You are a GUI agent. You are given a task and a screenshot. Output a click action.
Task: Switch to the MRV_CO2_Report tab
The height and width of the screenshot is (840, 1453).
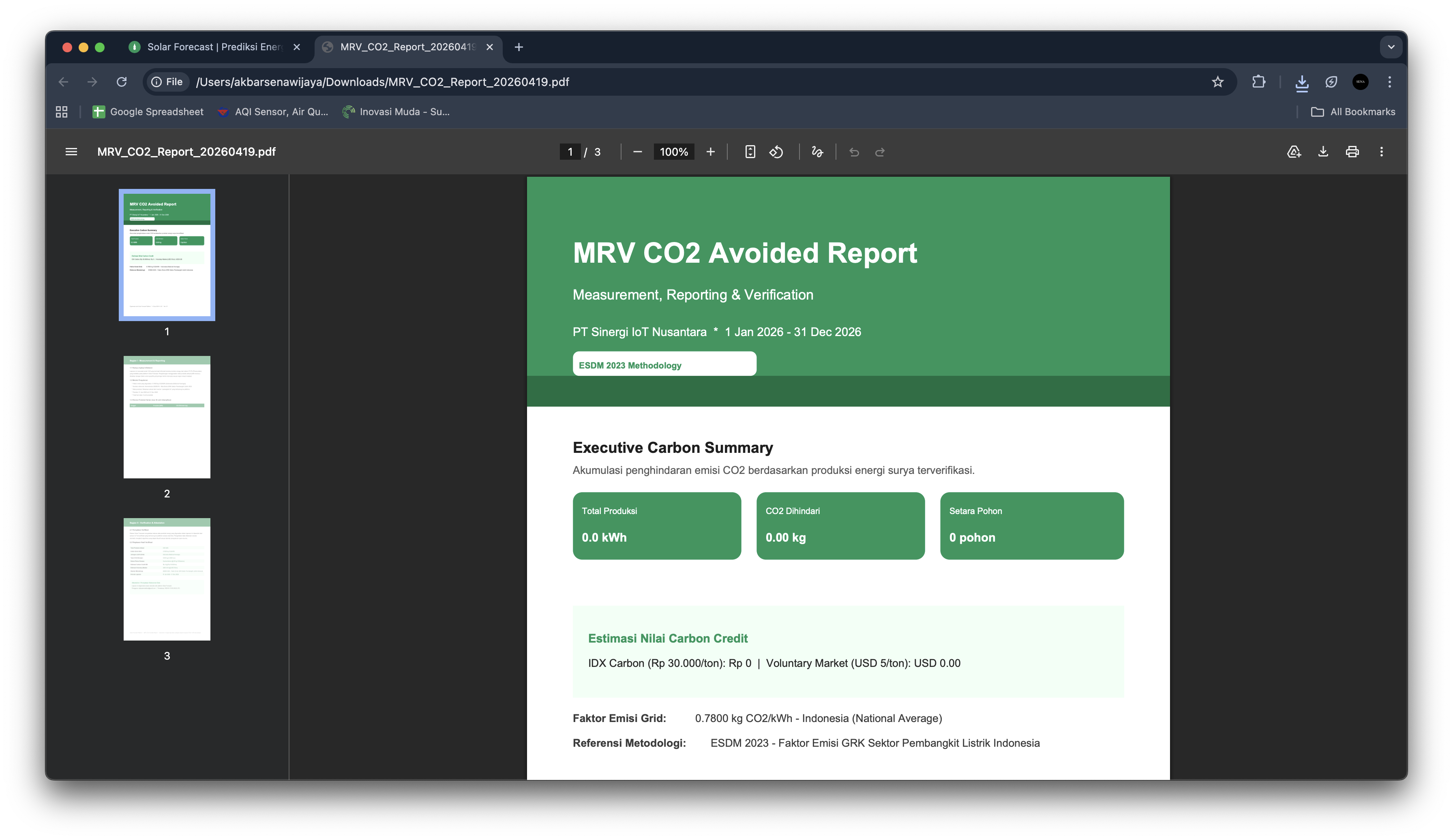coord(404,47)
